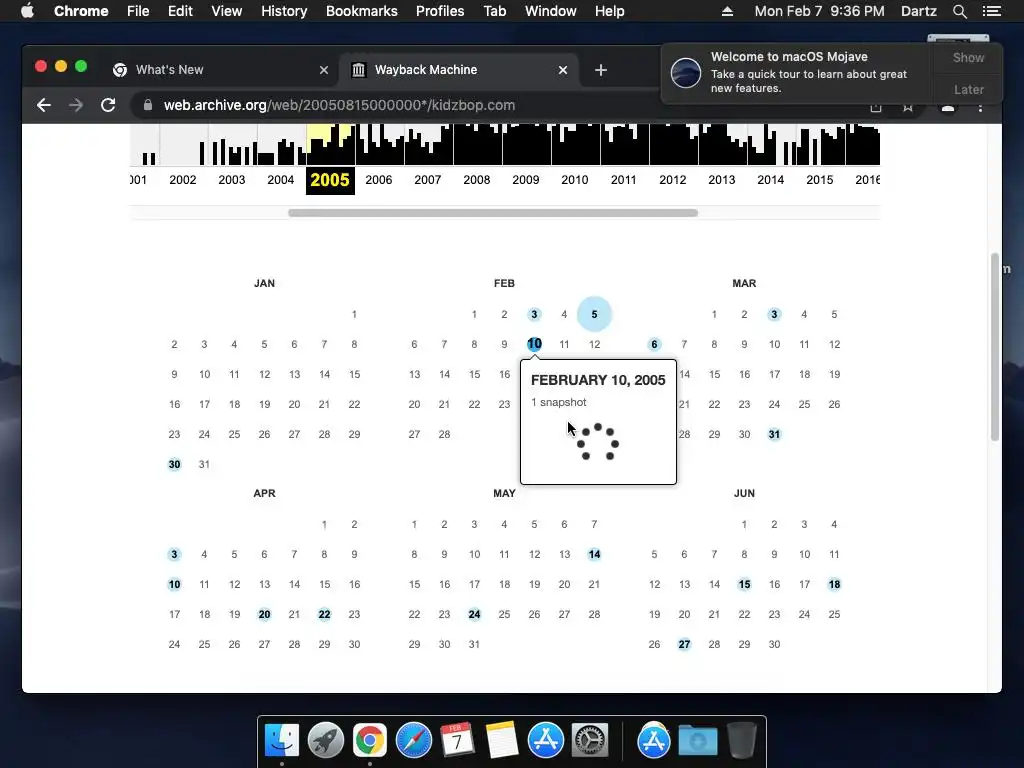
Task: Click the browser forward arrow
Action: [x=76, y=105]
